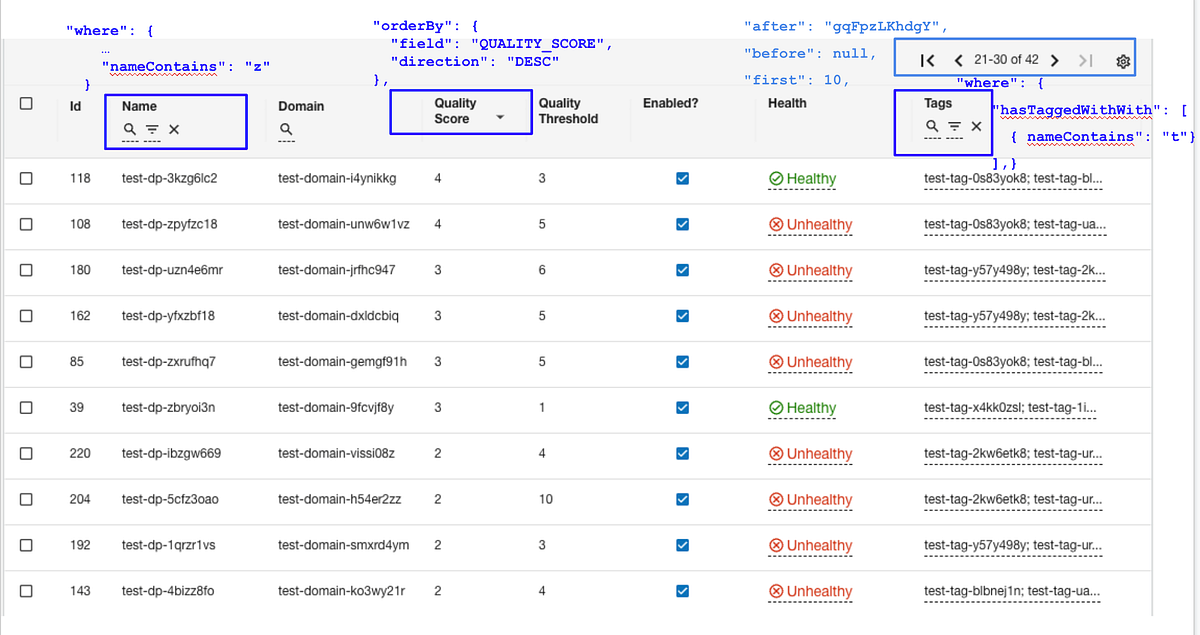Clear the Tags column filter with X
The width and height of the screenshot is (1200, 635).
click(x=976, y=126)
